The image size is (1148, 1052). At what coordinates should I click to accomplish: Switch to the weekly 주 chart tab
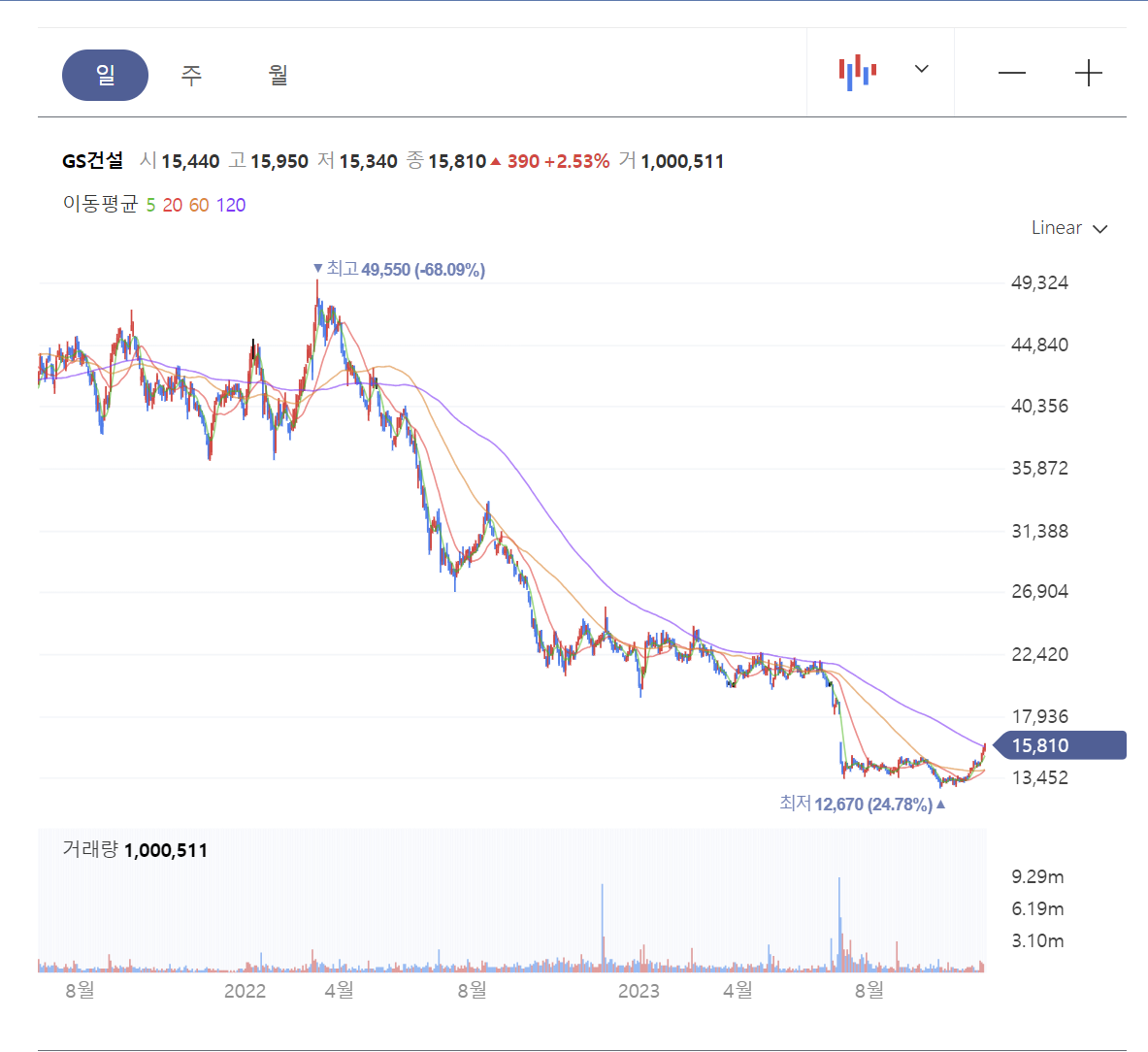pos(191,75)
